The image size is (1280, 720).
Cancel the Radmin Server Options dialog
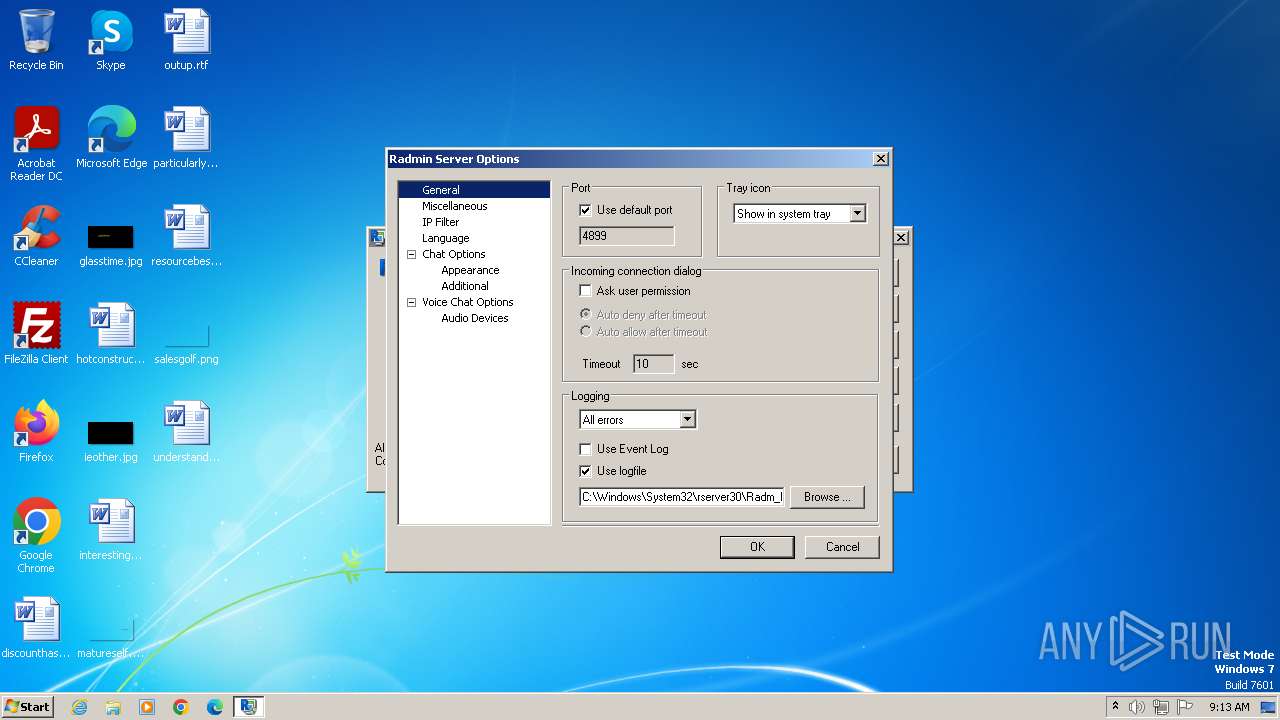click(x=842, y=547)
